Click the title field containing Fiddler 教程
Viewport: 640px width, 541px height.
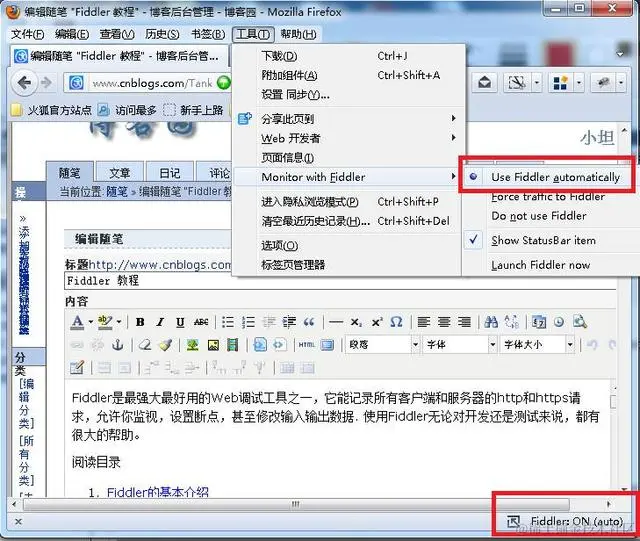[340, 281]
